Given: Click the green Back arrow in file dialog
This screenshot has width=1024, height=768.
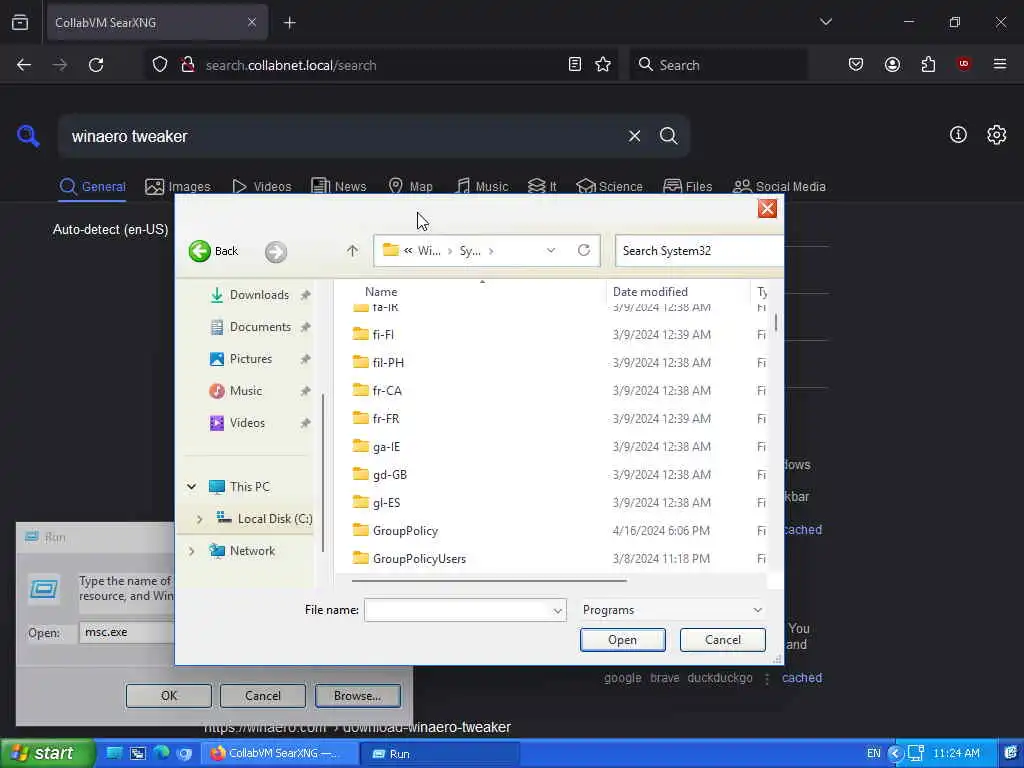Looking at the screenshot, I should click(x=200, y=251).
